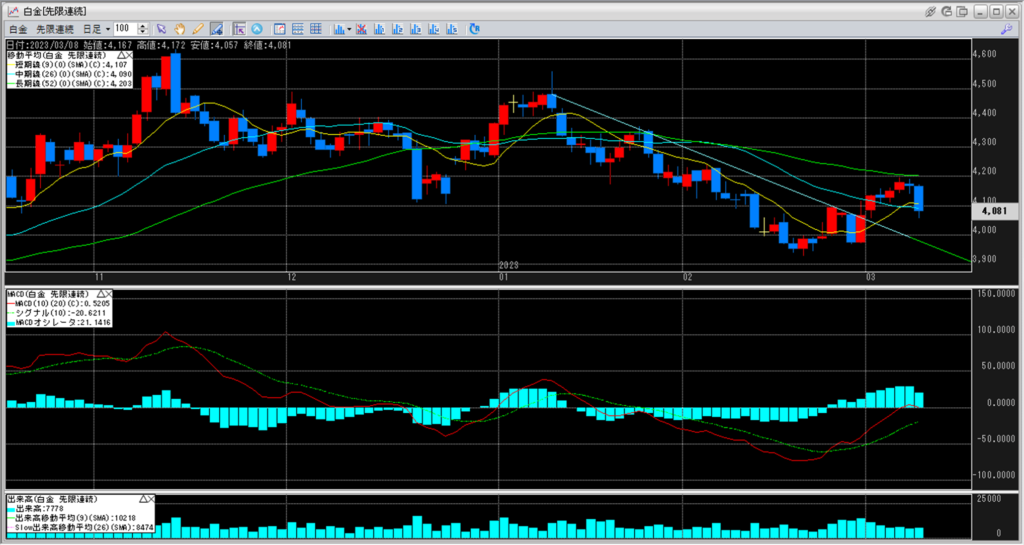
Task: Activate the hand pan tool
Action: coord(179,28)
